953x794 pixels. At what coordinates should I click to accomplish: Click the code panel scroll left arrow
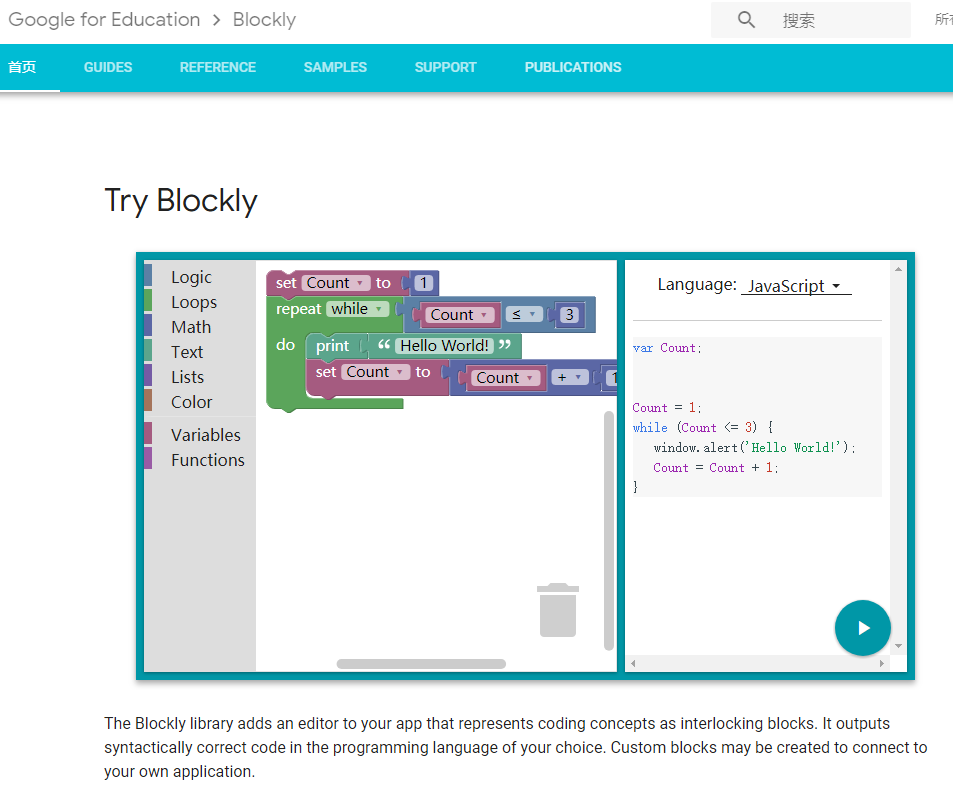[633, 664]
